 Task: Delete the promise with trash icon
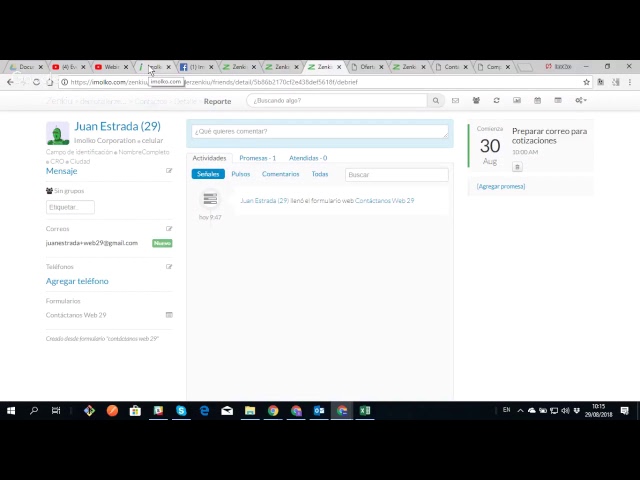[x=517, y=167]
